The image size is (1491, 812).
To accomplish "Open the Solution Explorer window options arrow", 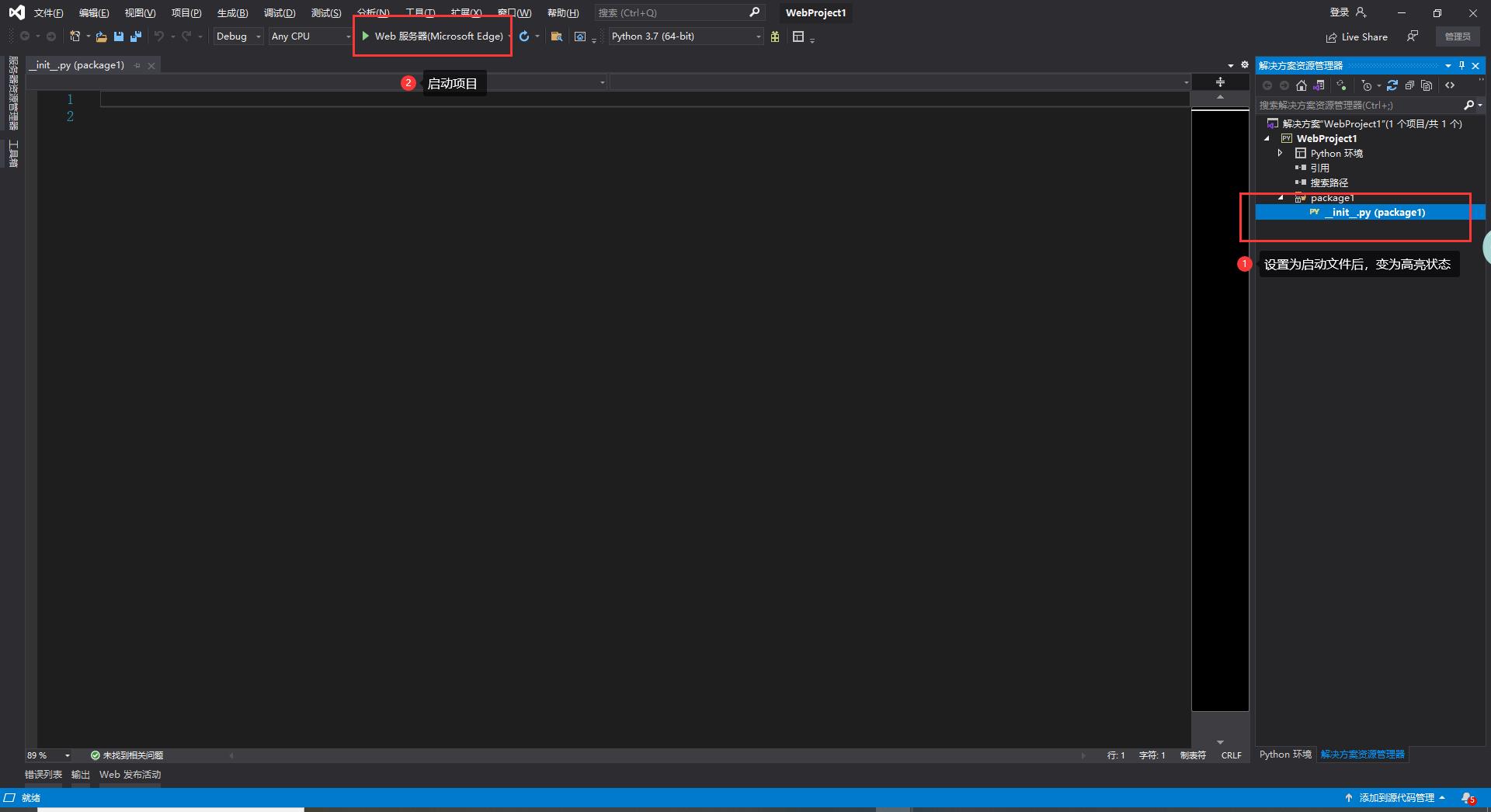I will pyautogui.click(x=1448, y=65).
